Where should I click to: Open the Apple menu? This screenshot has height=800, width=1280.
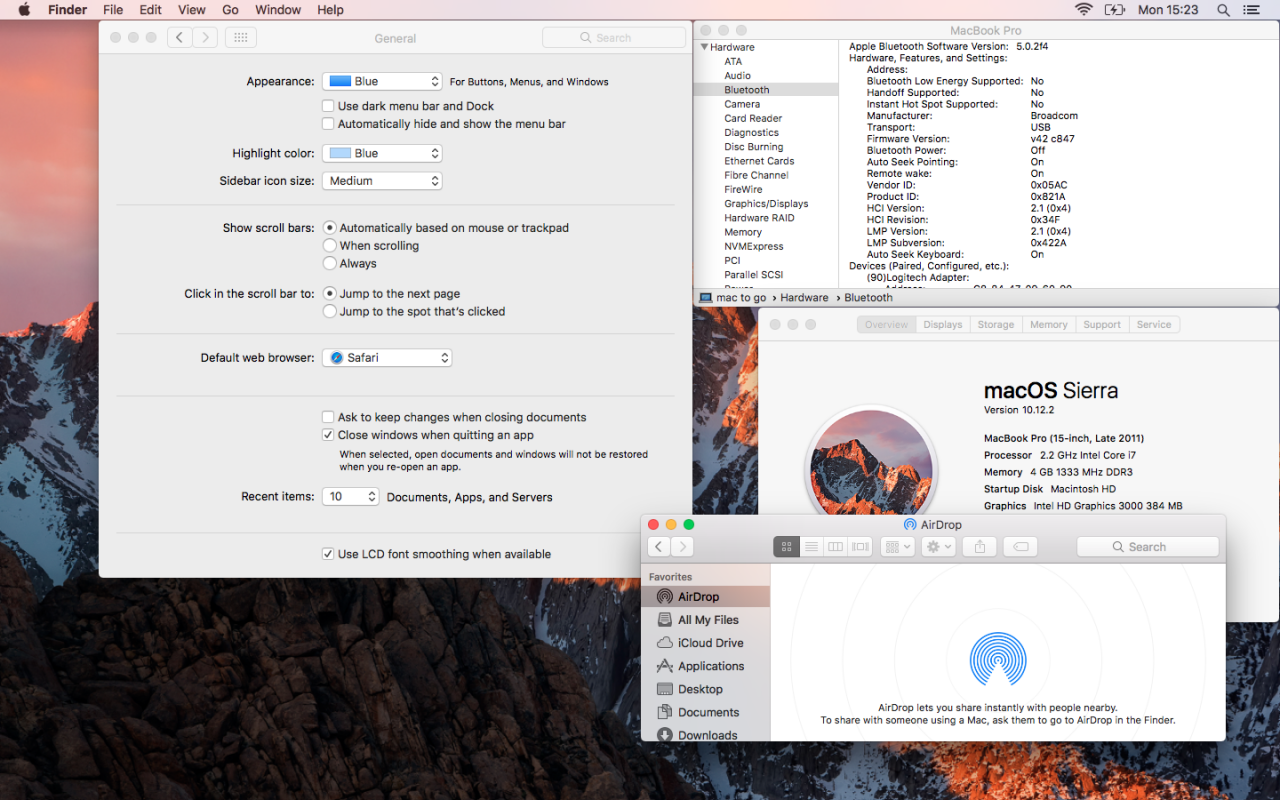click(24, 10)
